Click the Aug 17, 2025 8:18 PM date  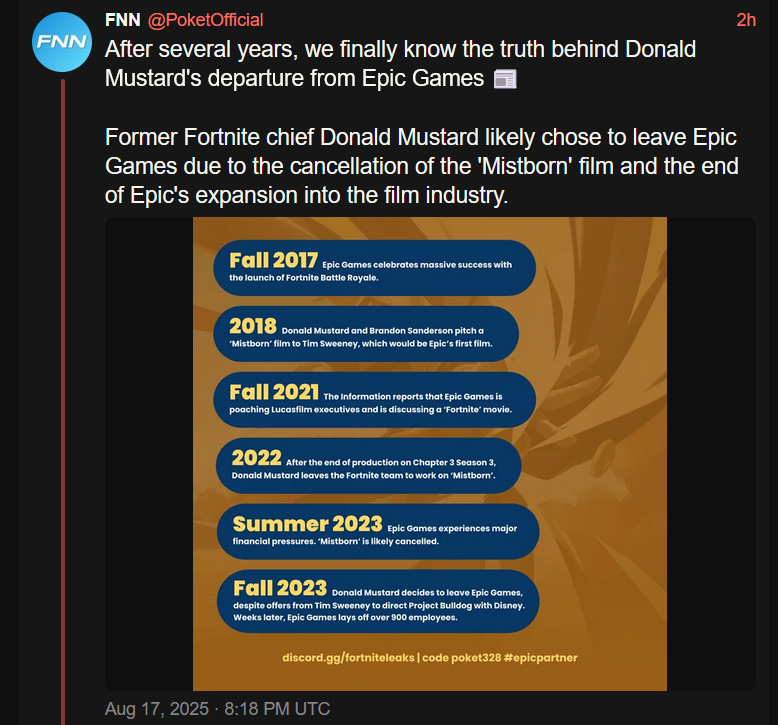217,708
